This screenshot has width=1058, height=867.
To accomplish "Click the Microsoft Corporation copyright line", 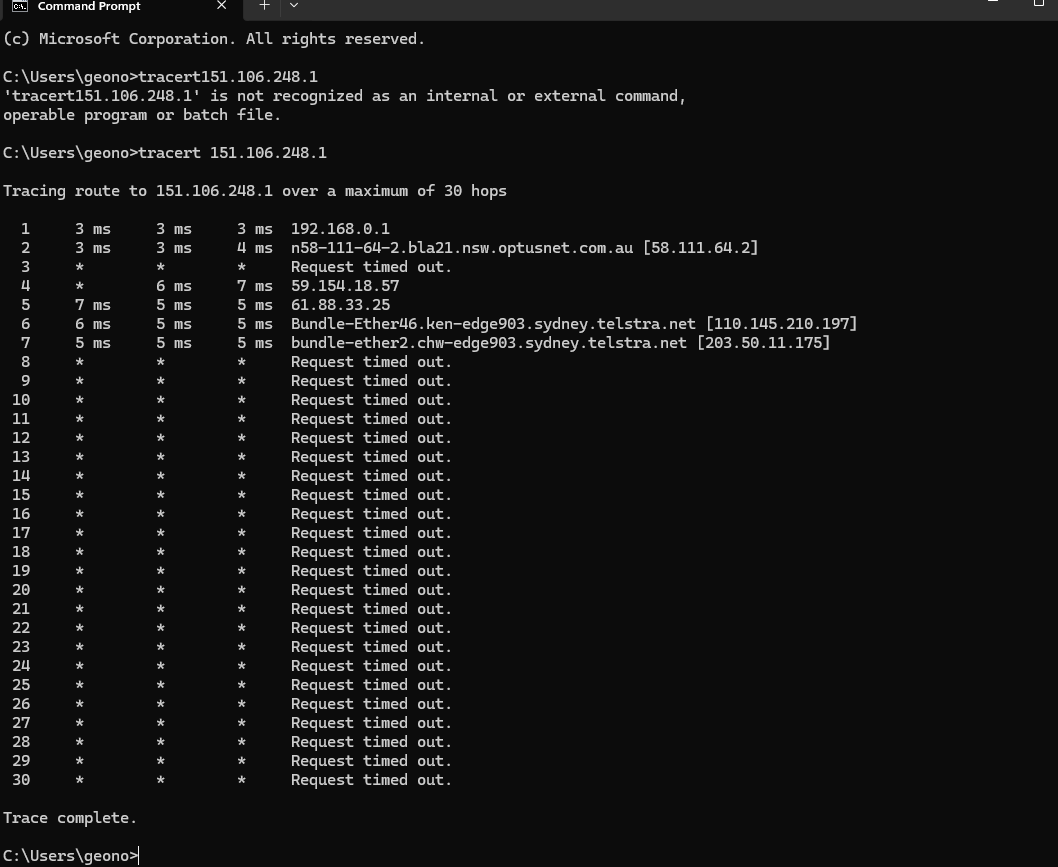I will 214,39.
